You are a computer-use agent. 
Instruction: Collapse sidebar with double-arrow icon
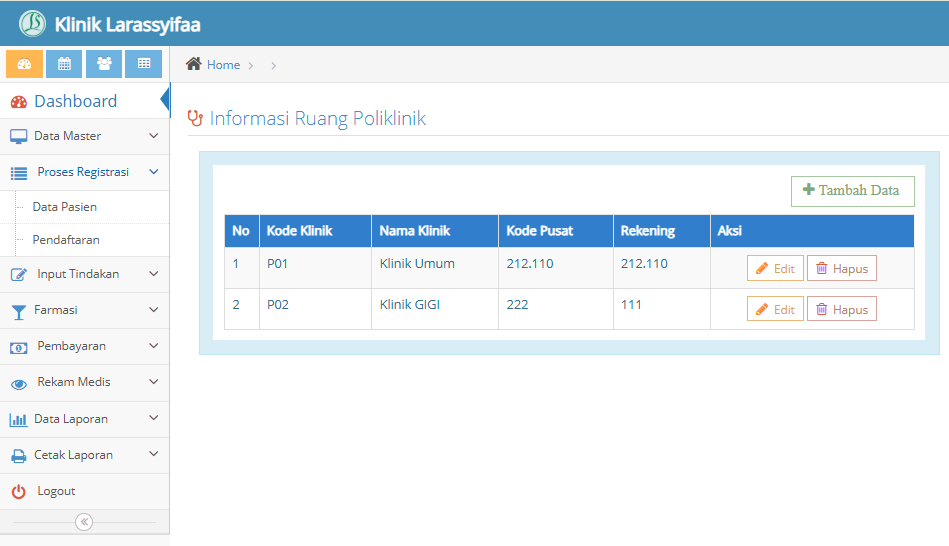[84, 522]
